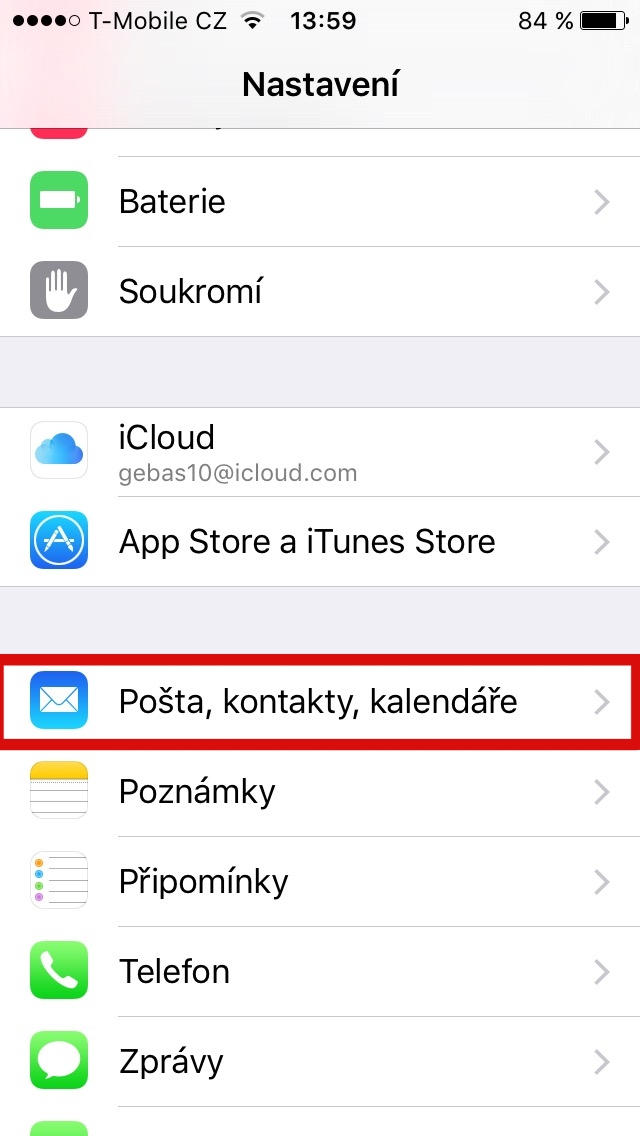Tap the App Store icon

click(59, 540)
